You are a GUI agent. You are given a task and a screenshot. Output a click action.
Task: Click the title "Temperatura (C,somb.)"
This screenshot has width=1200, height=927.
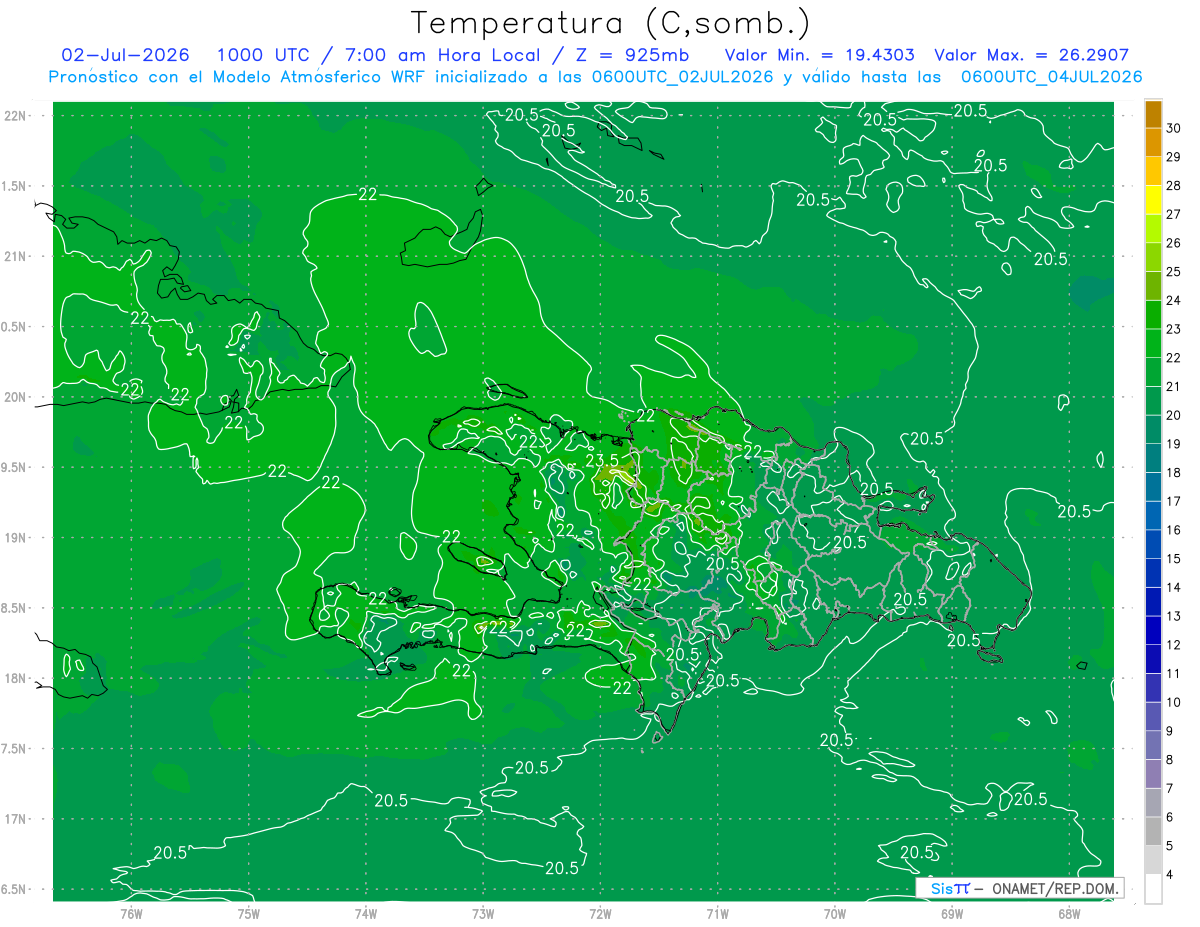(611, 23)
